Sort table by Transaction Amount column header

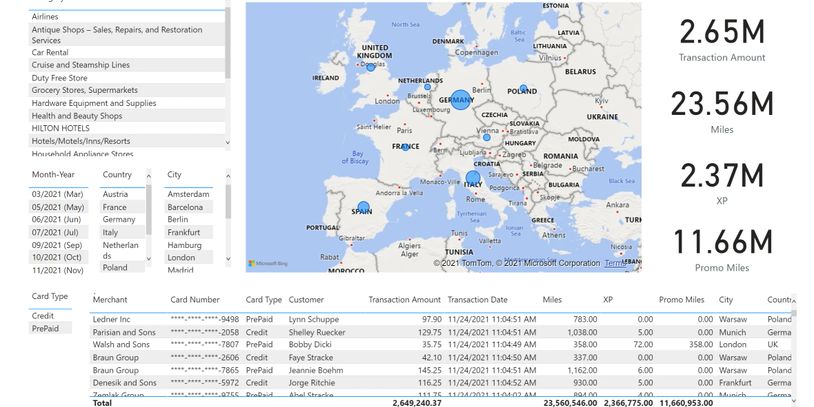tap(404, 300)
